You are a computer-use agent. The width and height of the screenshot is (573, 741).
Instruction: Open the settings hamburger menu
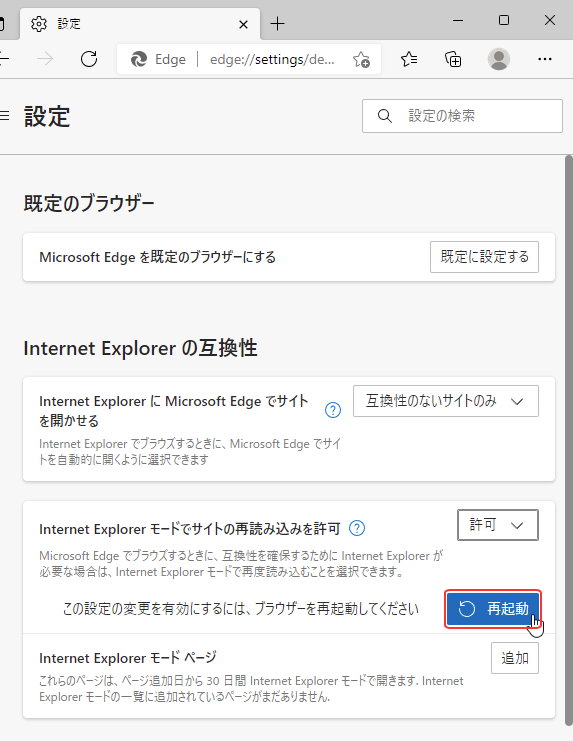[4, 116]
